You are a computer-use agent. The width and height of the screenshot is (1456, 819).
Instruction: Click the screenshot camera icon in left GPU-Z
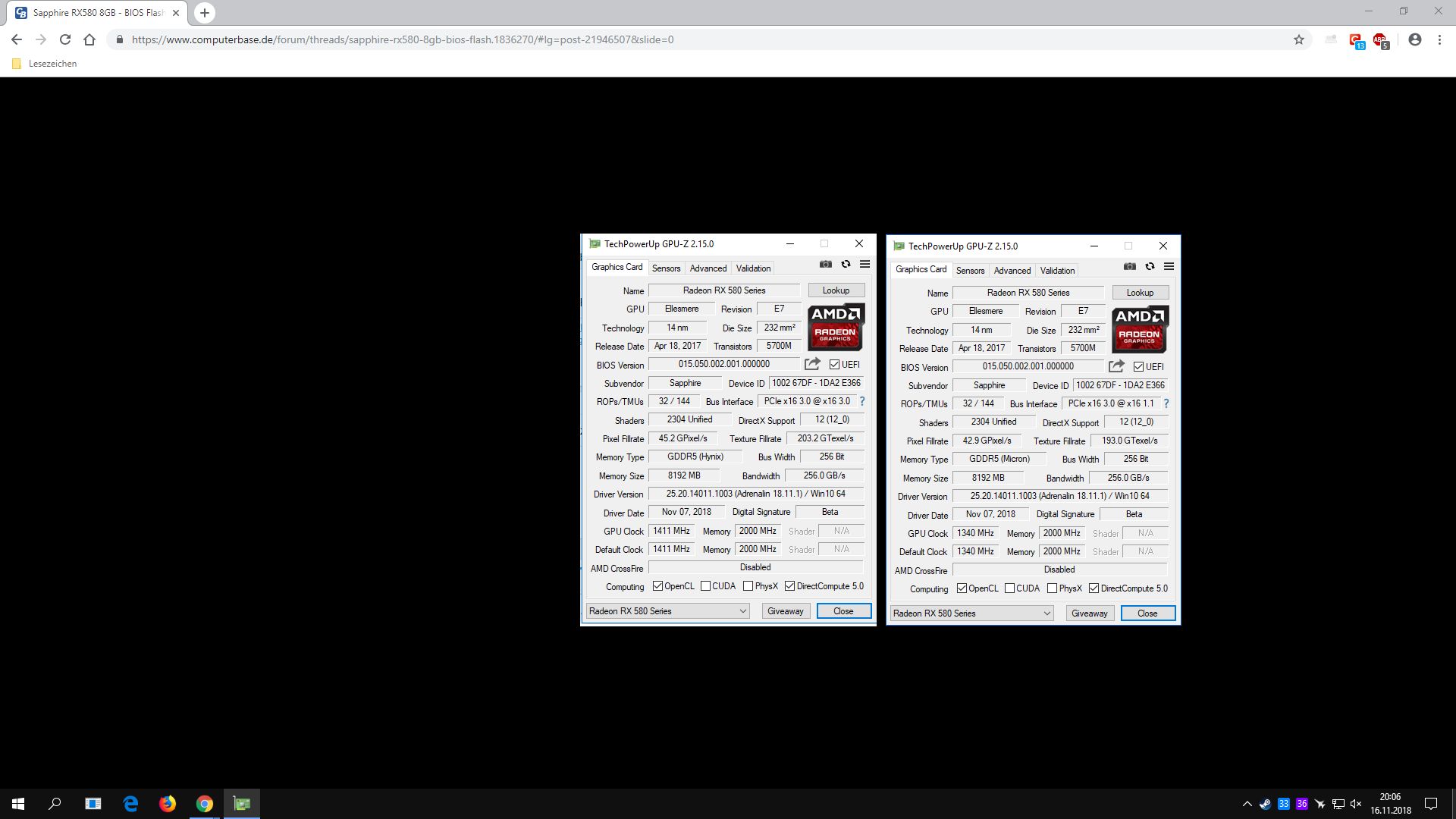826,265
